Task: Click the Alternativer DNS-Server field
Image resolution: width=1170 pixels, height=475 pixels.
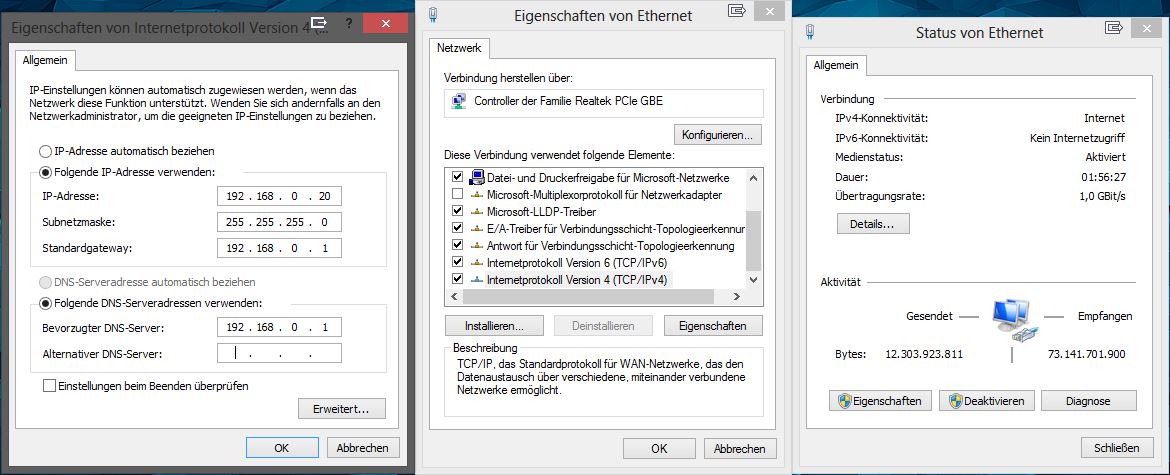Action: pyautogui.click(x=279, y=353)
